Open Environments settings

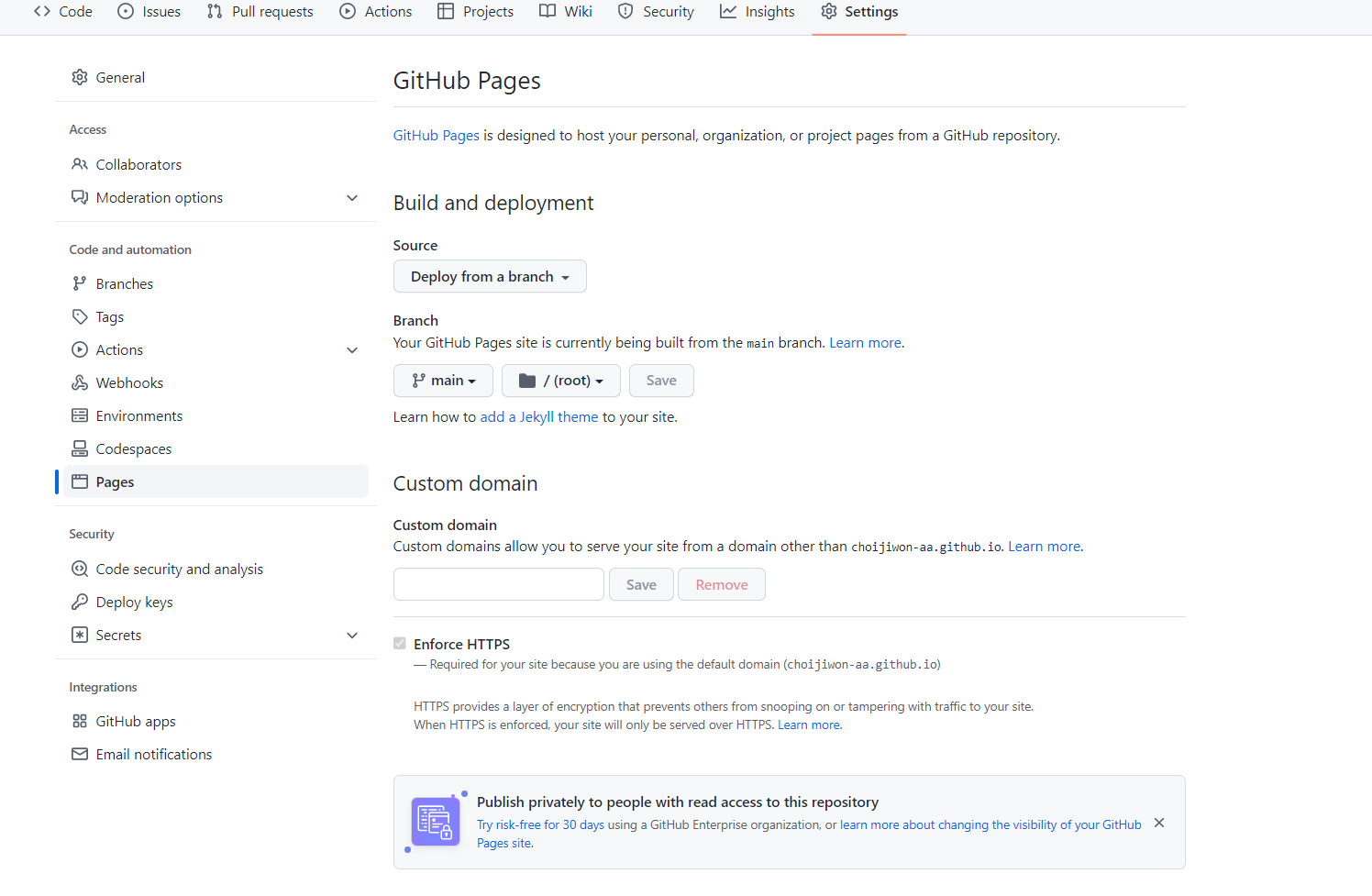point(216,415)
